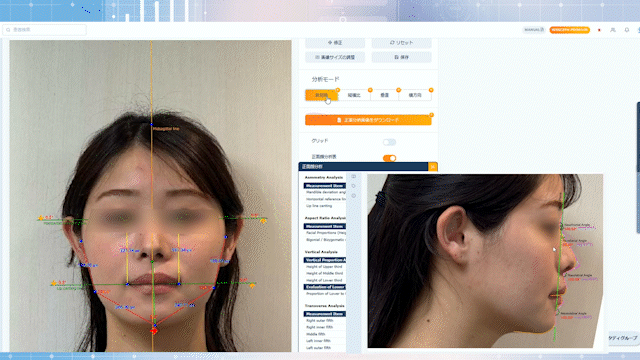Switch to the third analysis mode tab
Screen dimensions: 640x360
pyautogui.click(x=384, y=95)
